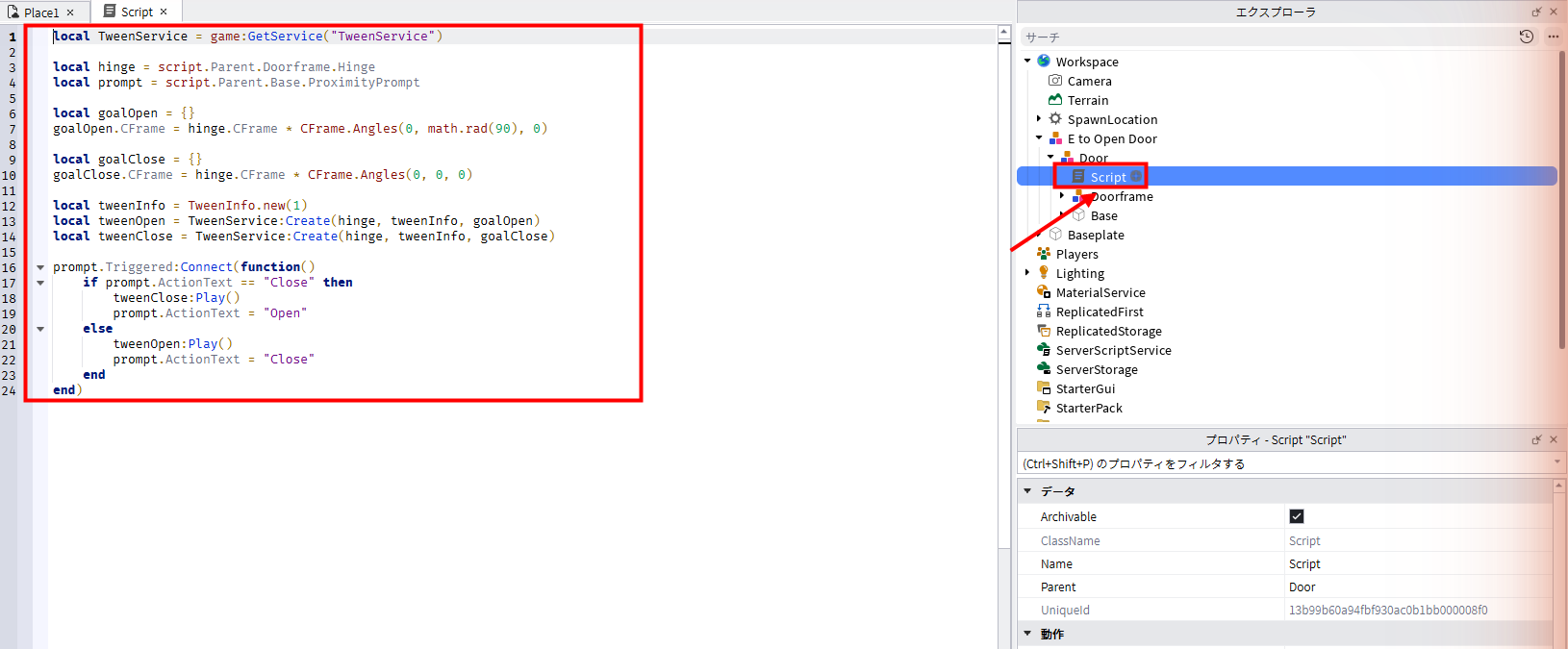1568x649 pixels.
Task: Click the StarterGui icon
Action: [1044, 388]
